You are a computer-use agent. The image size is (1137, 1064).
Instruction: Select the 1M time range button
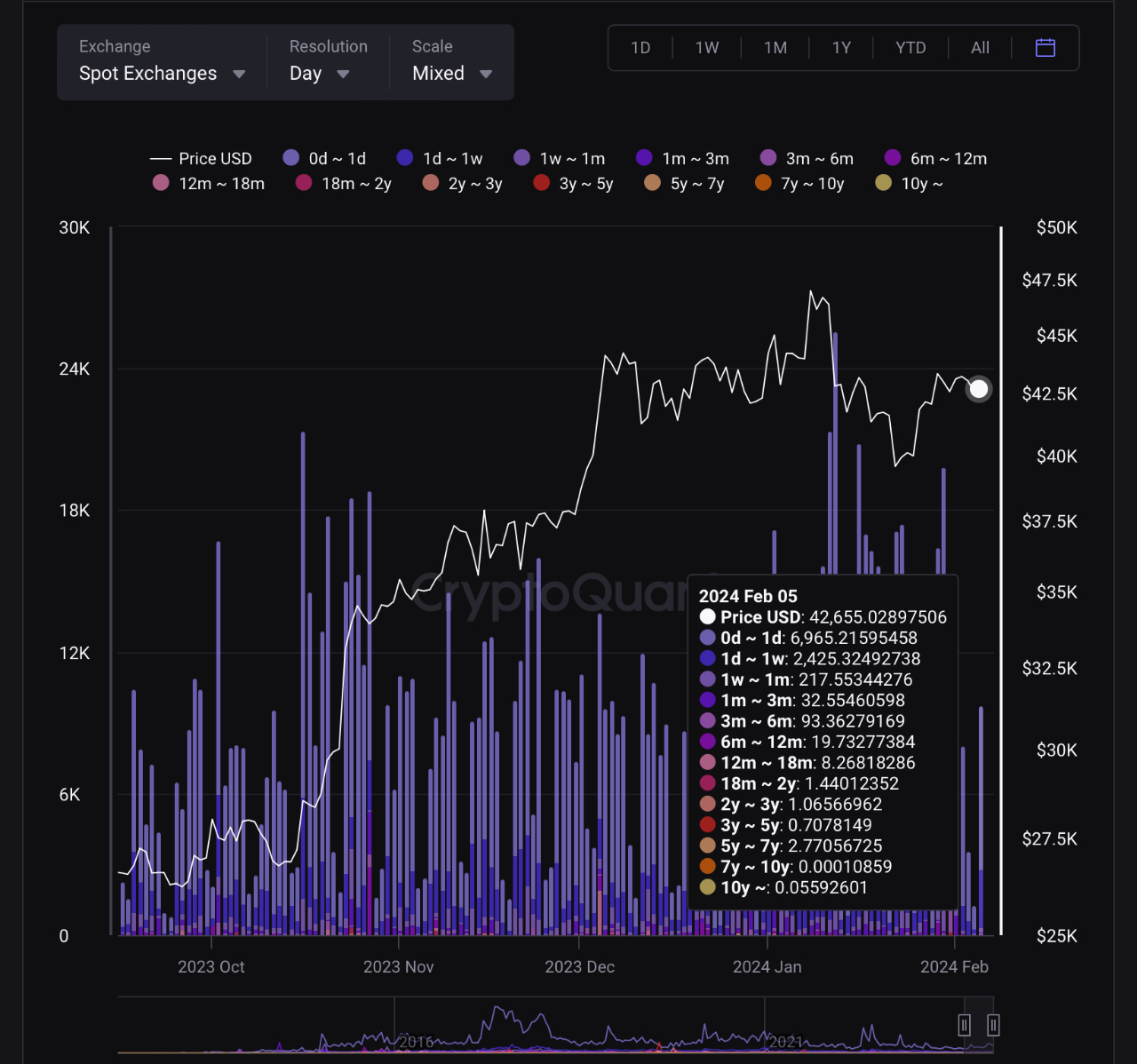(775, 48)
